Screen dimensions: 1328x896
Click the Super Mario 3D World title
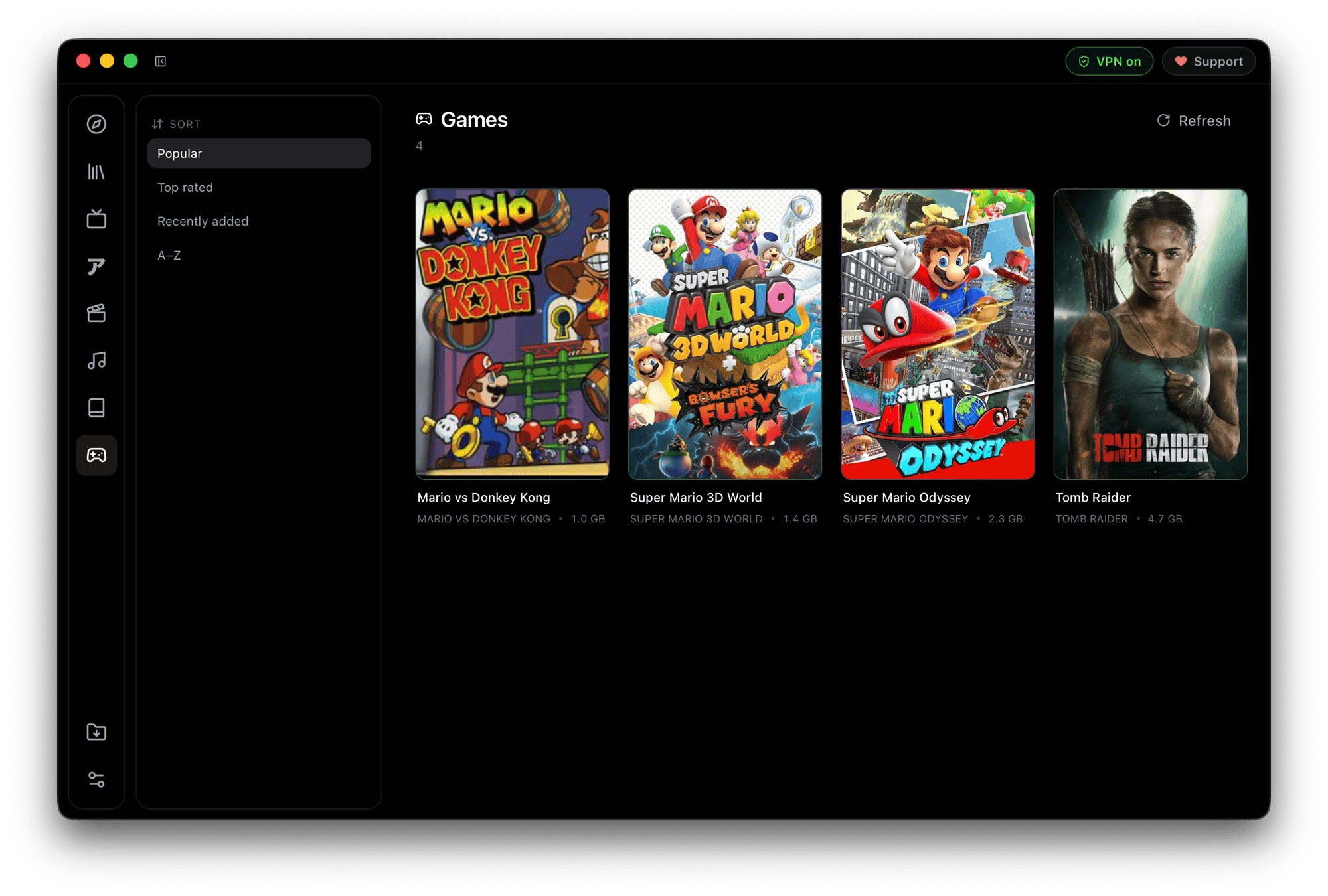coord(696,497)
